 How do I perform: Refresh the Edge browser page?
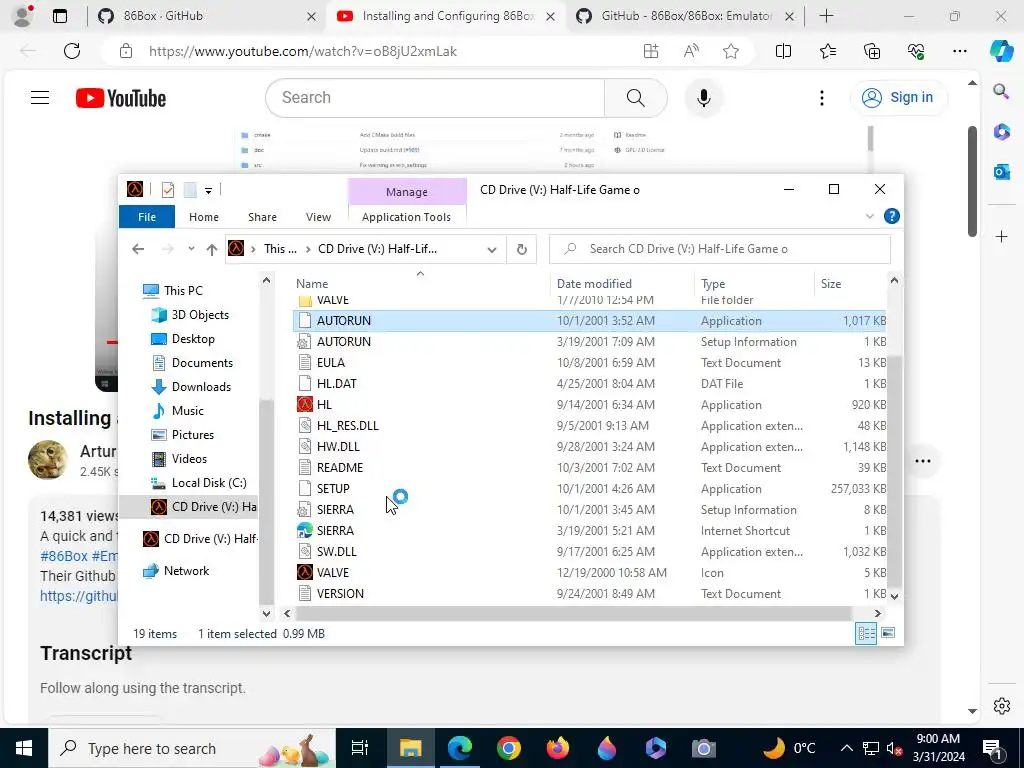click(72, 51)
